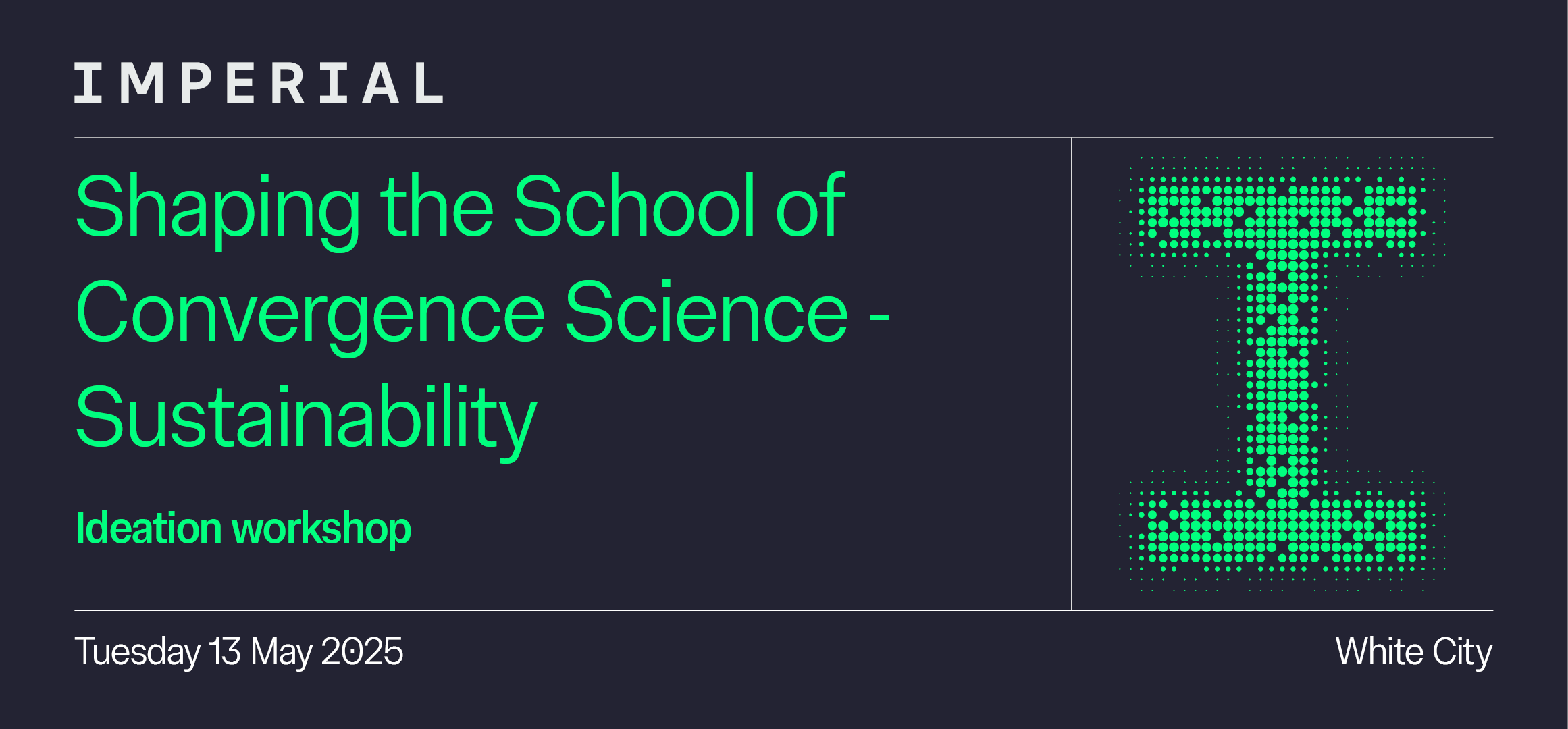Click the letter L in the IMPERIAL logo
The height and width of the screenshot is (729, 1568).
[x=429, y=83]
